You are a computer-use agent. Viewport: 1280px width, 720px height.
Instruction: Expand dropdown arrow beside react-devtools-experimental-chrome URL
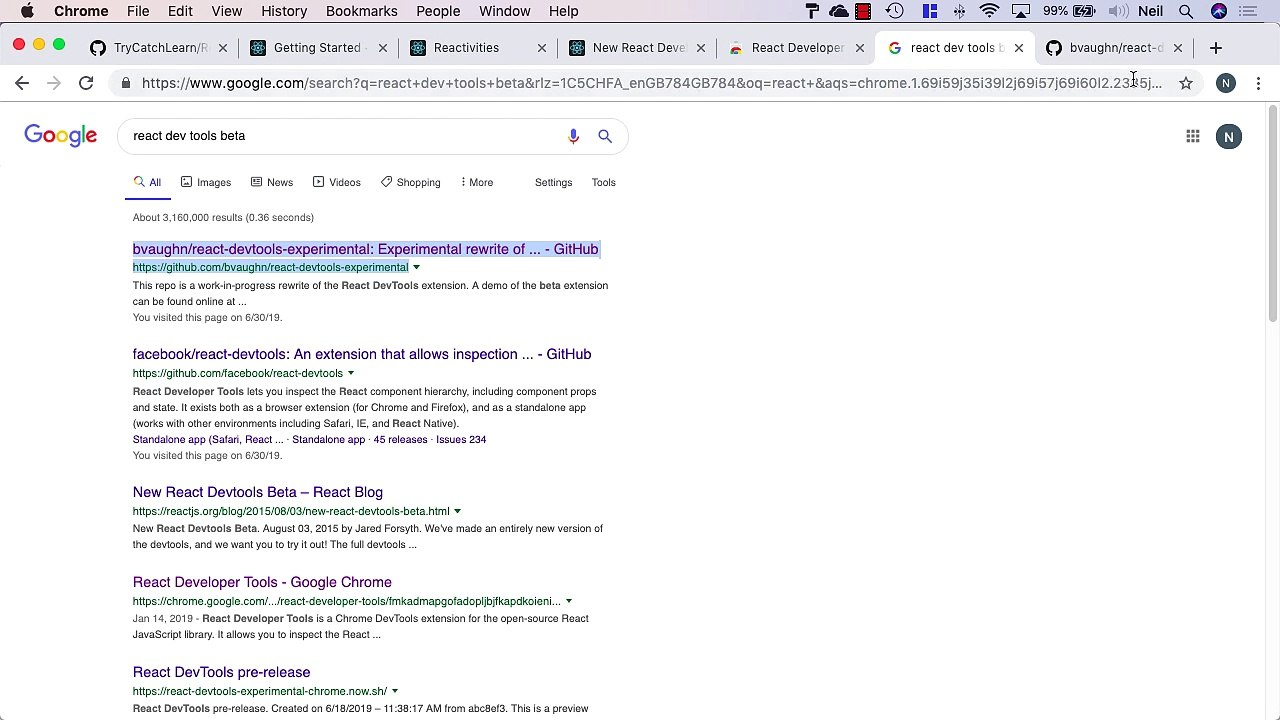[394, 692]
